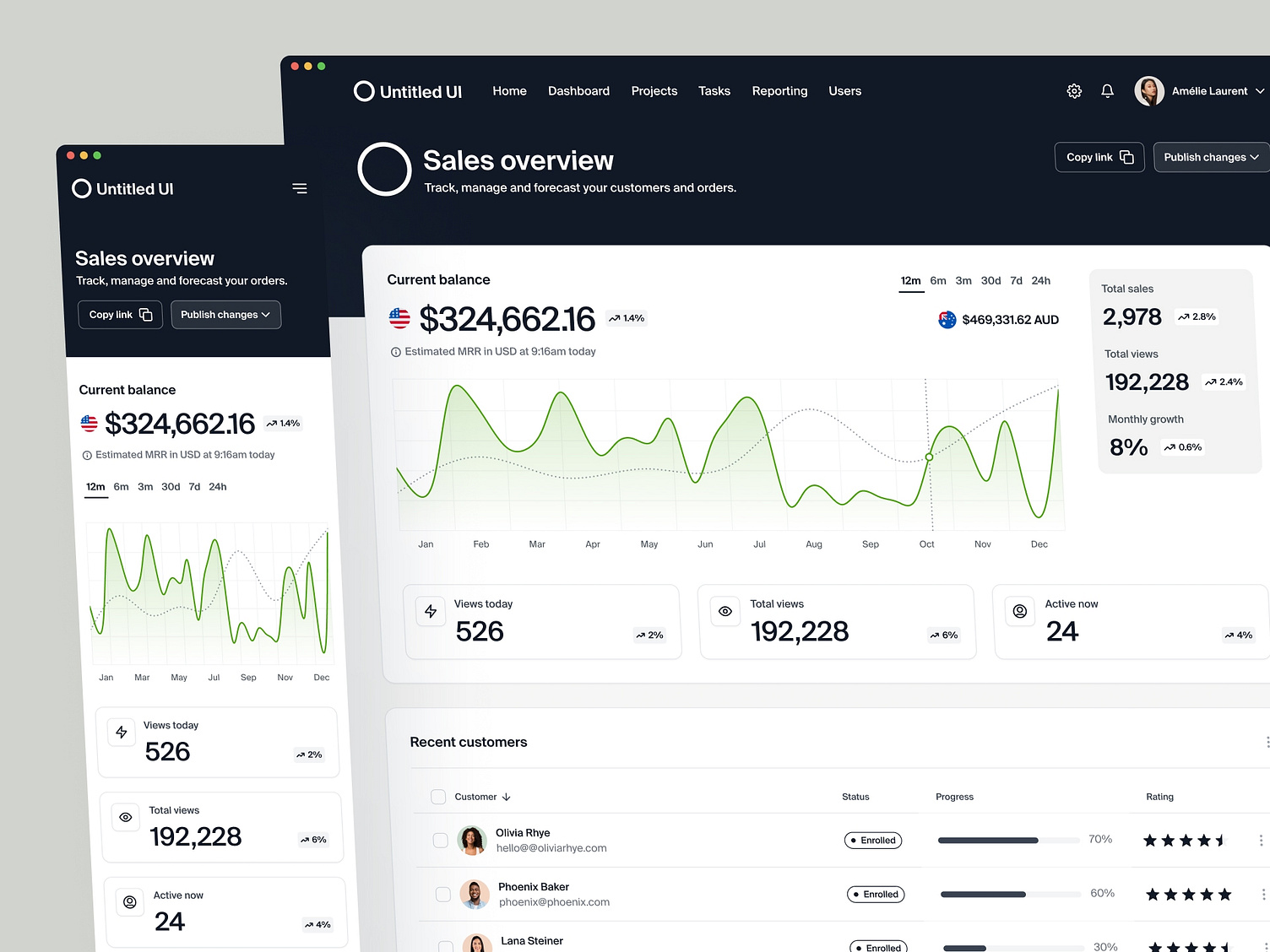The height and width of the screenshot is (952, 1270).
Task: Click the user icon on Active now card
Action: pos(1019,611)
